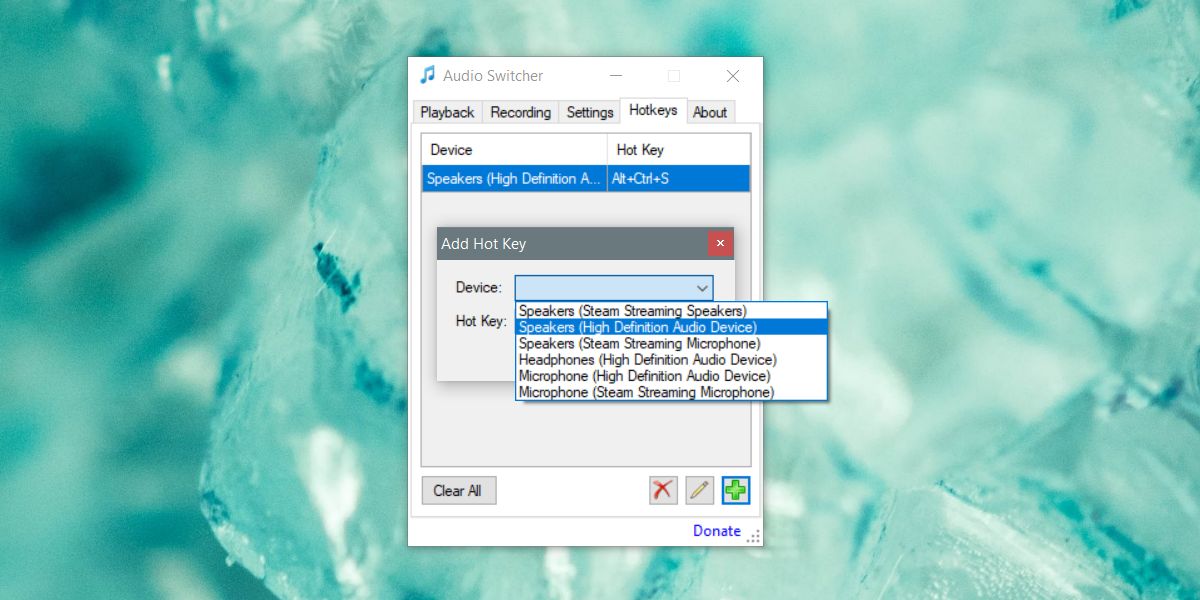Select the Hotkeys tab
Viewport: 1200px width, 600px height.
(x=653, y=111)
